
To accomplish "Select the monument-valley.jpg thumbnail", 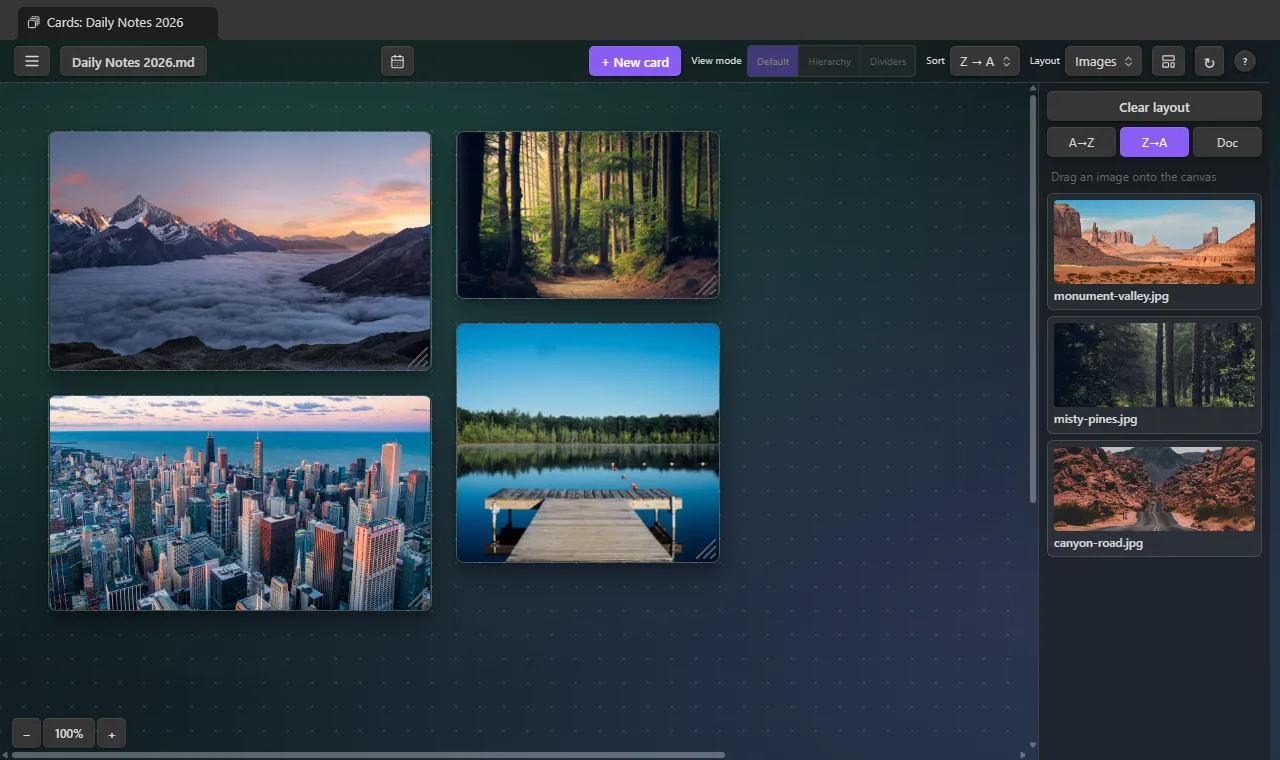I will pos(1154,242).
